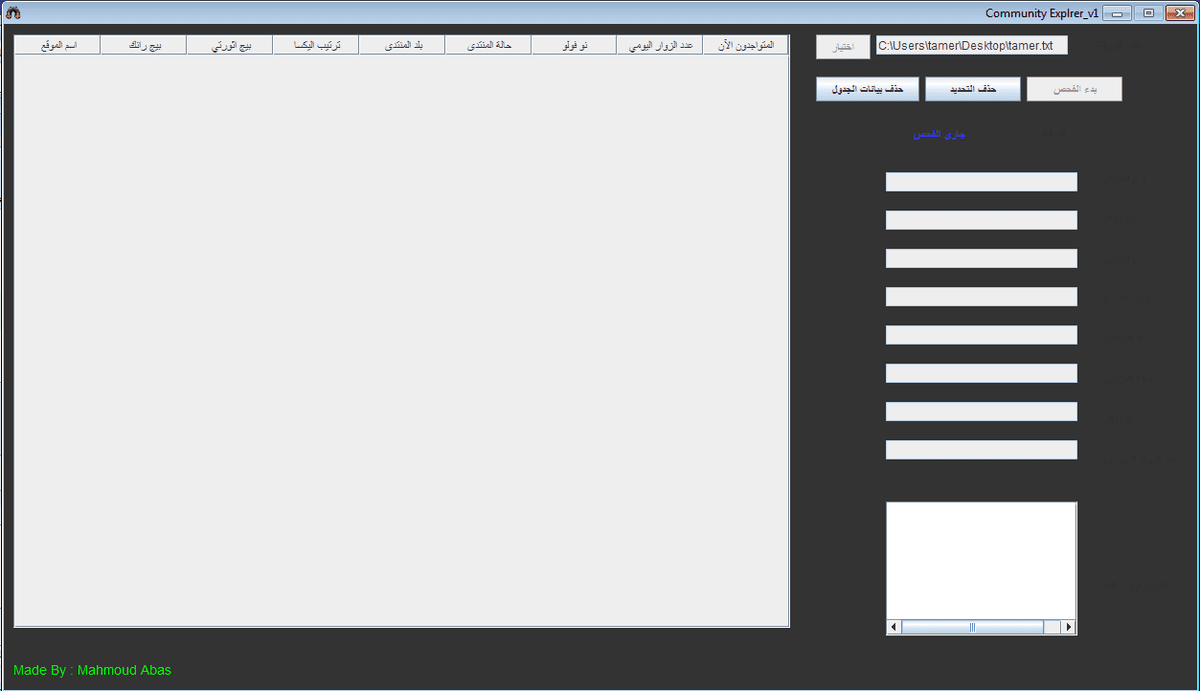Viewport: 1200px width, 691px height.
Task: Click the 'نو فولو' column header
Action: coord(574,46)
